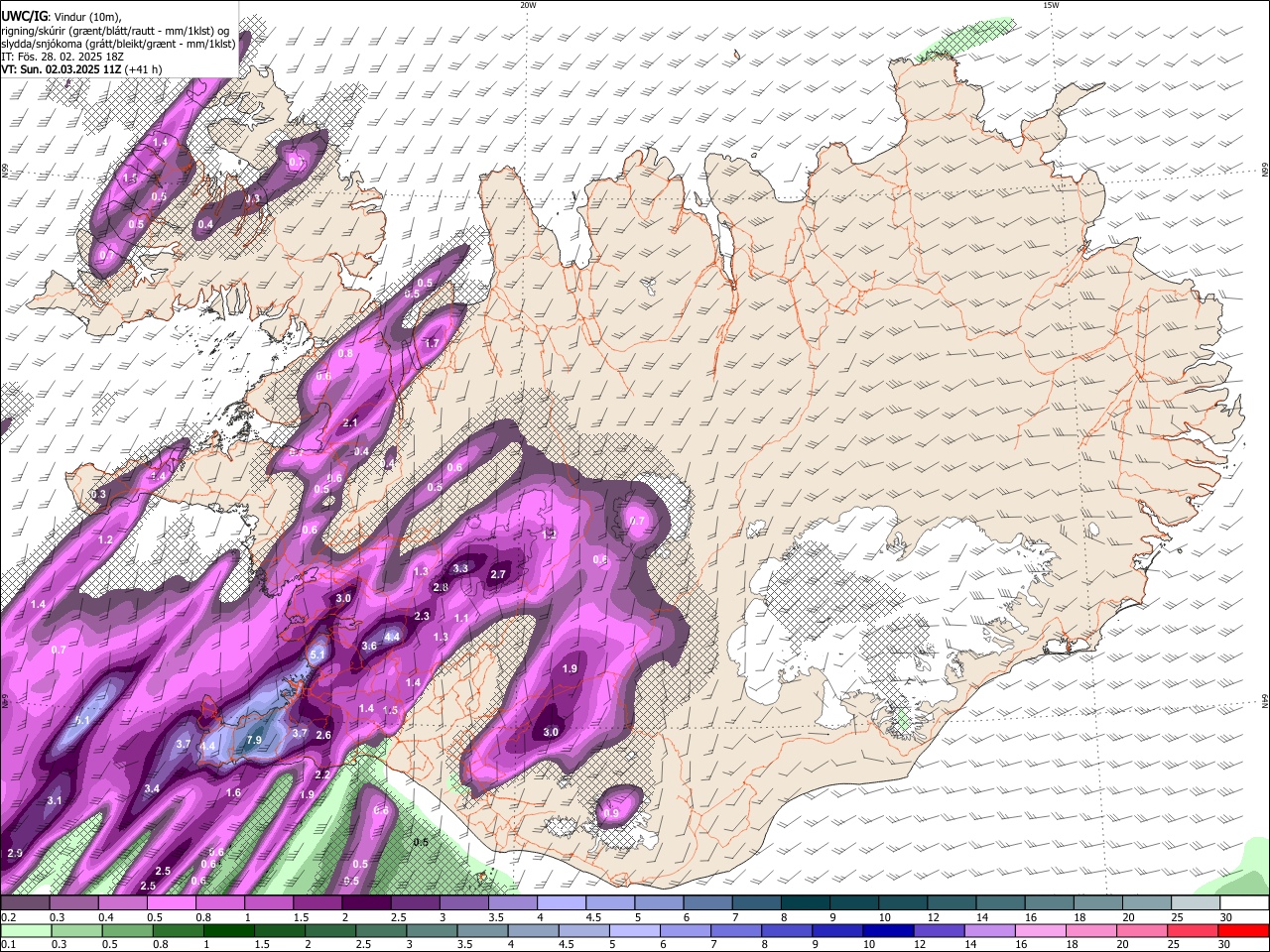Click the 7.9 precipitation value on the map
The width and height of the screenshot is (1270, 952).
(x=253, y=740)
